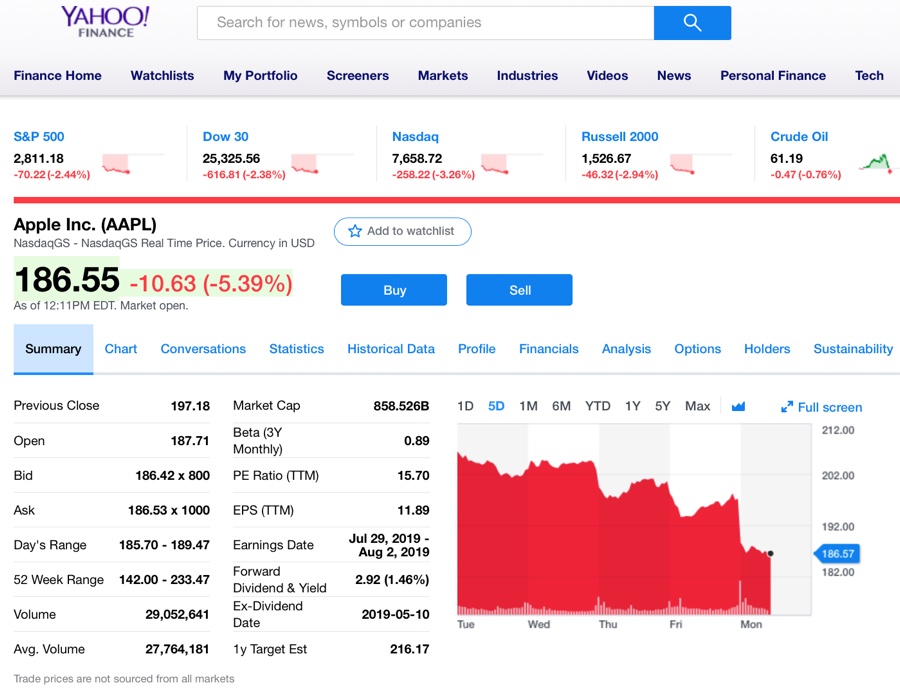Switch to the Profile tab

pyautogui.click(x=477, y=349)
